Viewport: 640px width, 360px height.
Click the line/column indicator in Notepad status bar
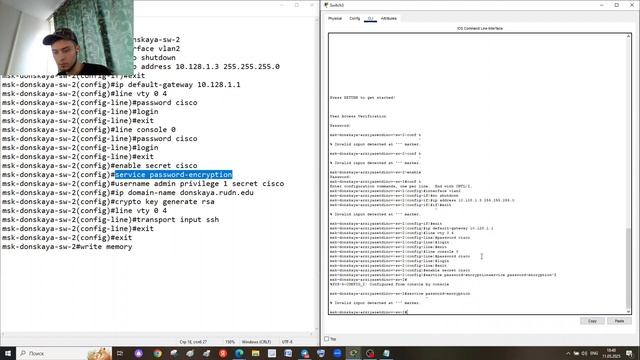193,342
